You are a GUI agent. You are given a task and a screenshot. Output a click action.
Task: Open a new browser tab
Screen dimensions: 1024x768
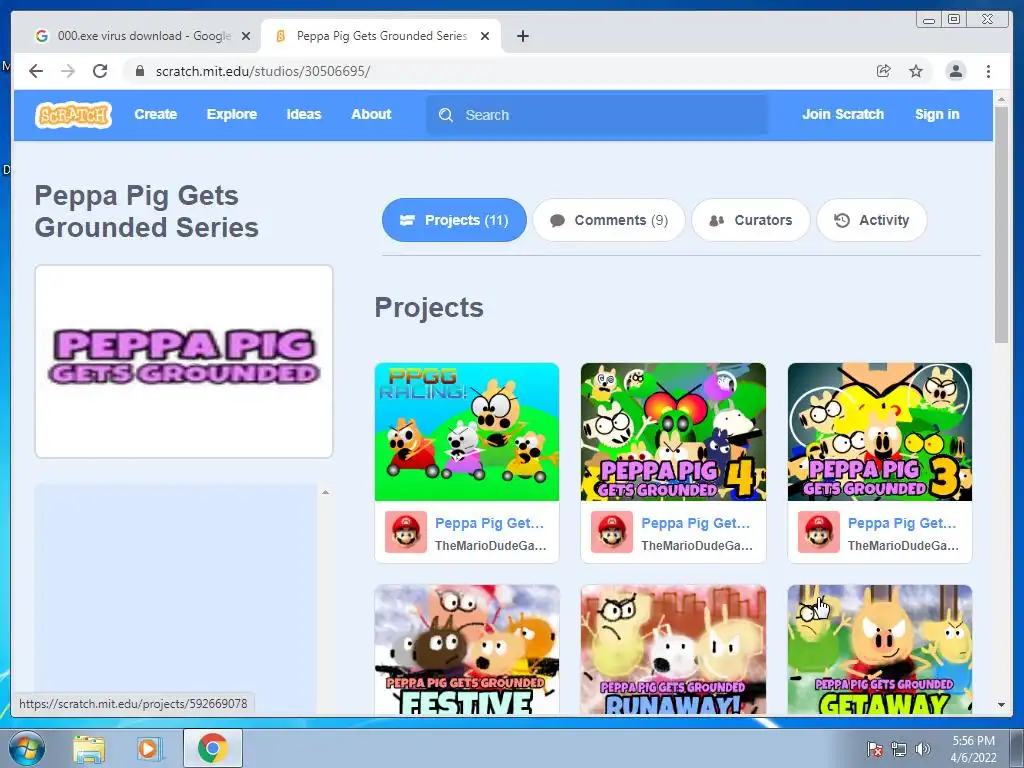pos(522,36)
